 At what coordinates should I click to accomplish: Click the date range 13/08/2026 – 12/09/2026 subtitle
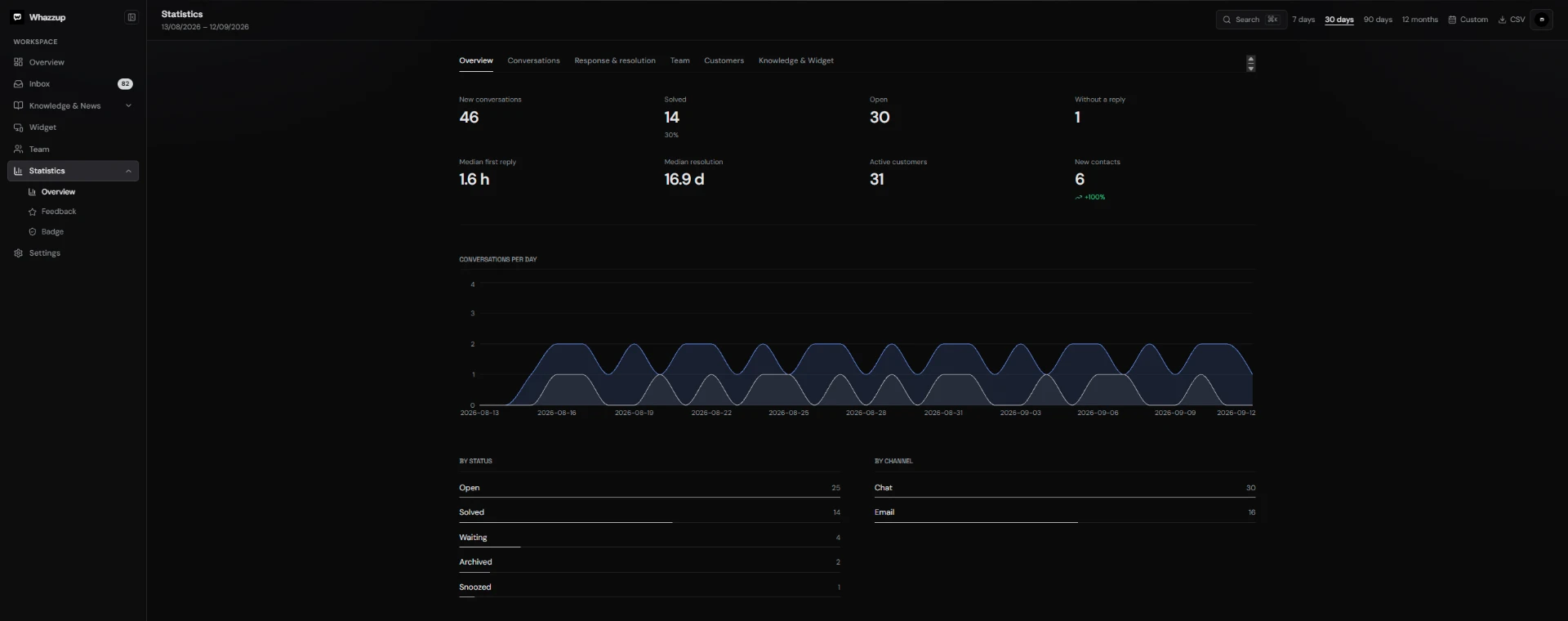pos(205,27)
